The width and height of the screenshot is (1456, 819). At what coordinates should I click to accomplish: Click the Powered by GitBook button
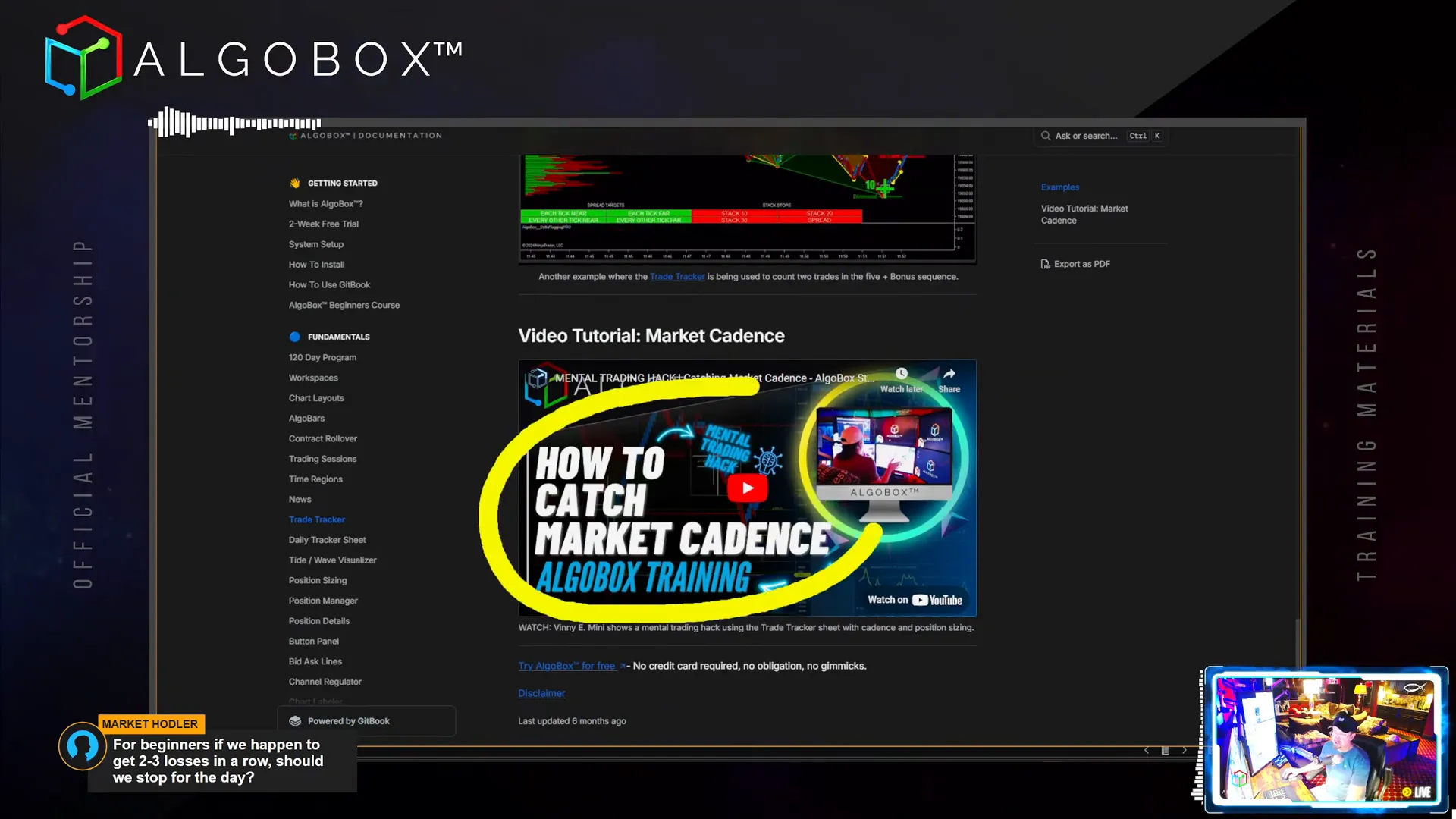pyautogui.click(x=366, y=721)
